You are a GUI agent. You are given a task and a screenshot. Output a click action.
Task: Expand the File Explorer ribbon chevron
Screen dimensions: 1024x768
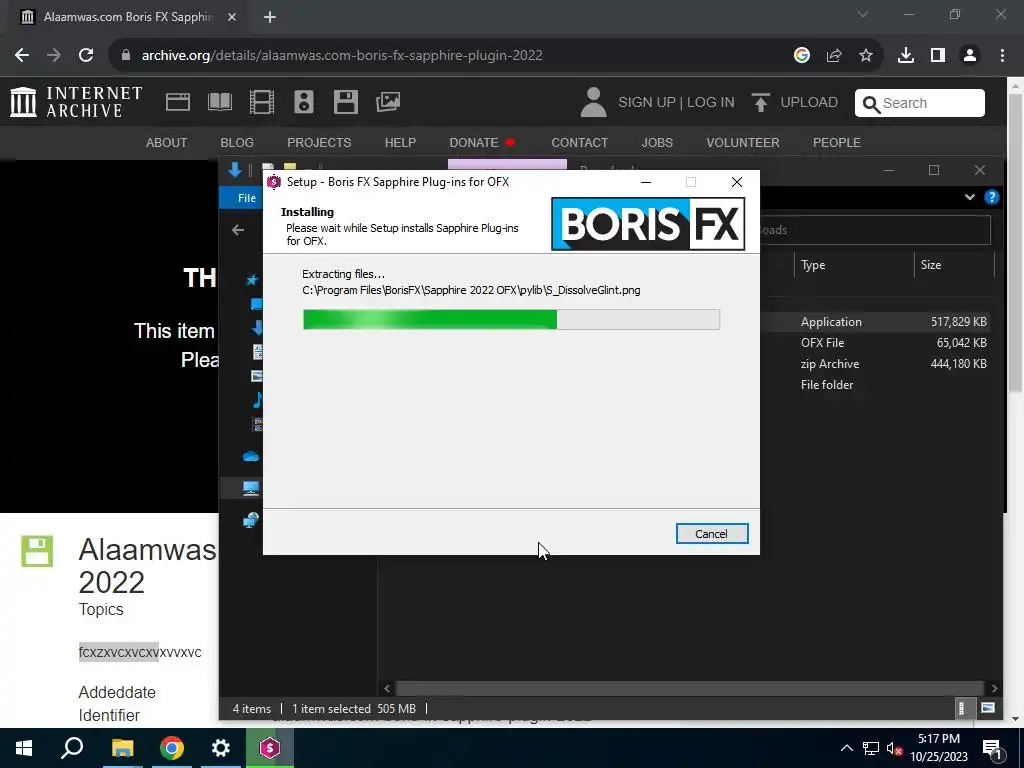970,197
